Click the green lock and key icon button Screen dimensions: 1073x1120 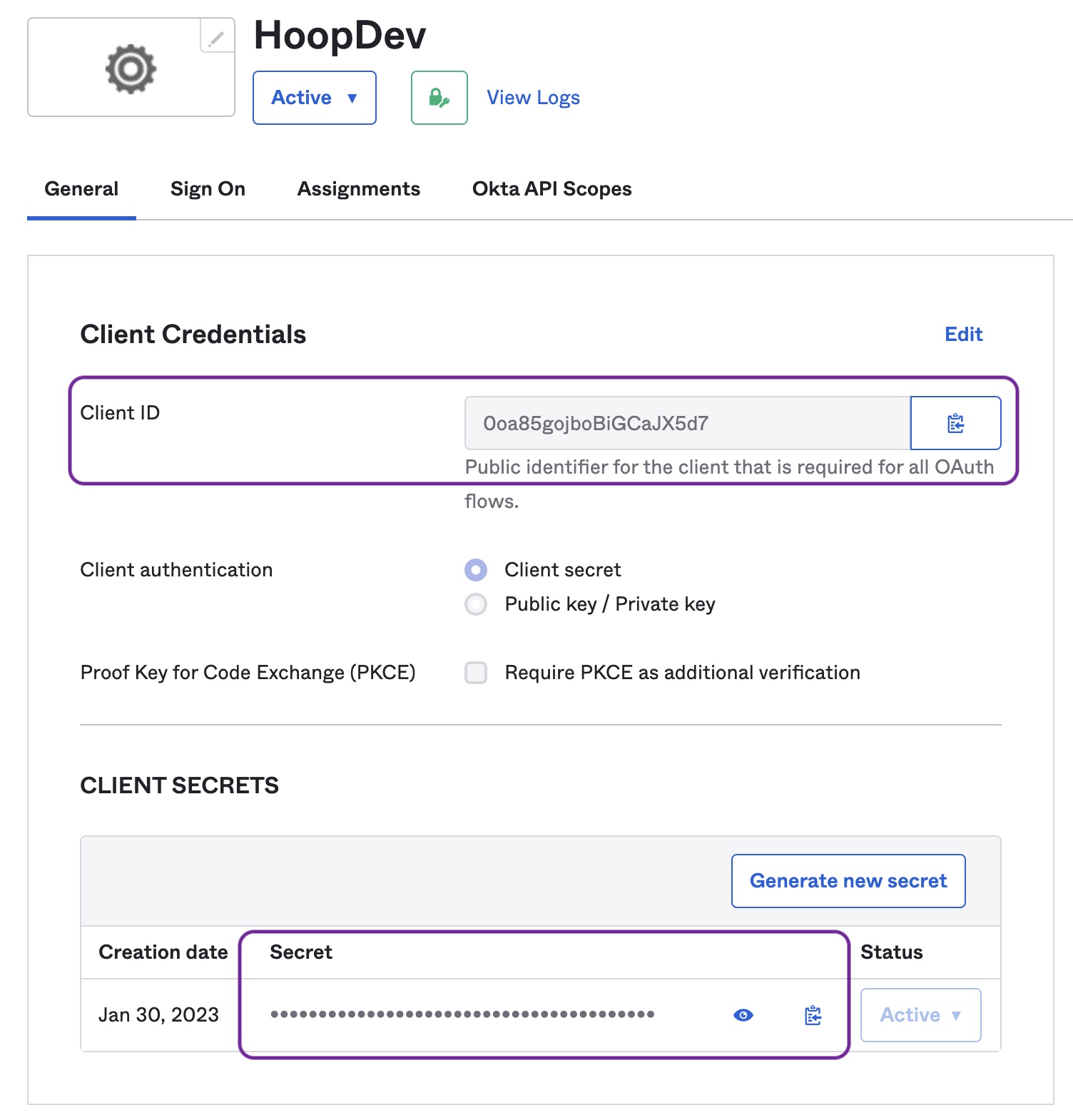click(x=439, y=98)
